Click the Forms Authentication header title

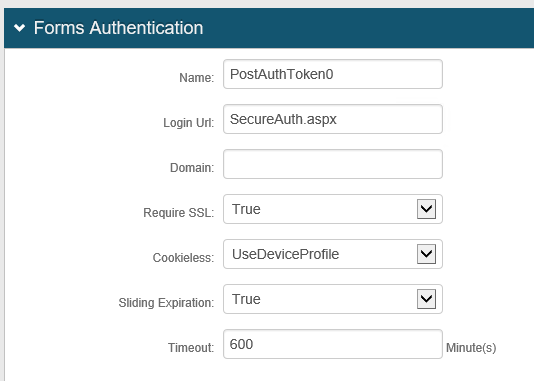point(118,28)
